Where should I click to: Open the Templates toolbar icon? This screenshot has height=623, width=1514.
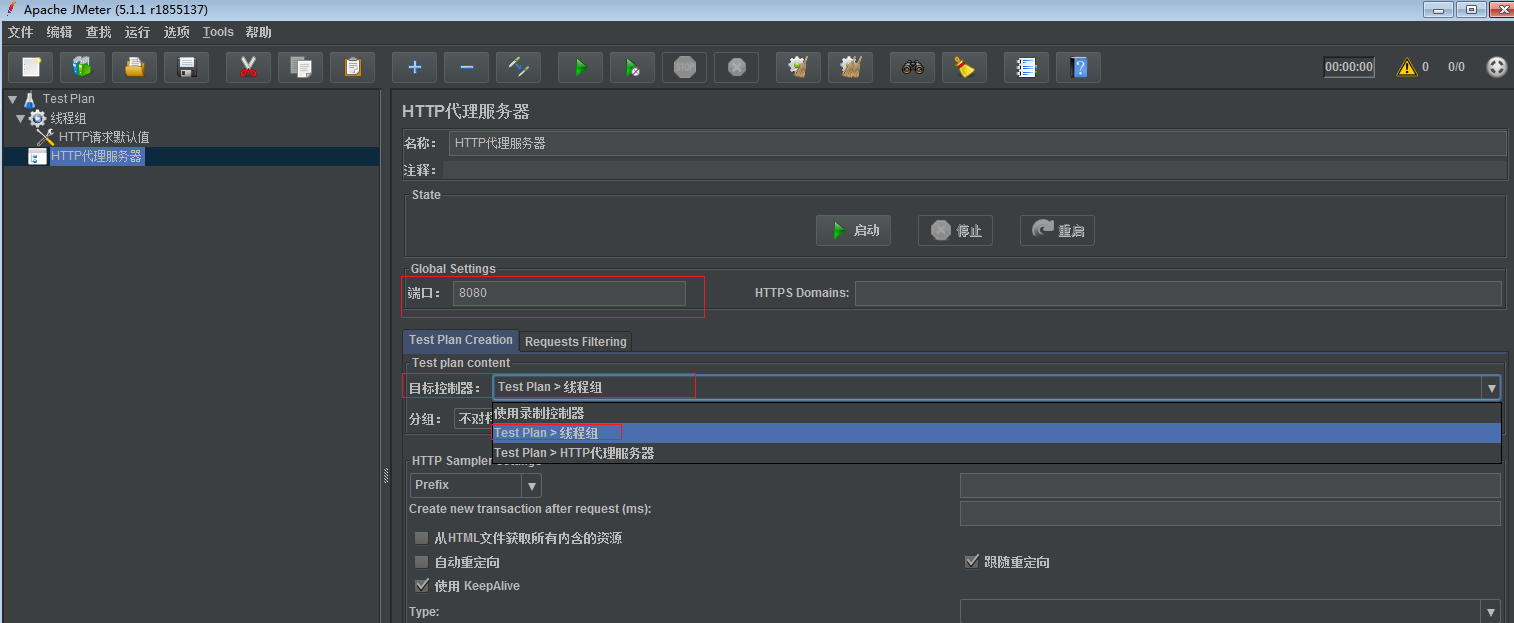(83, 67)
